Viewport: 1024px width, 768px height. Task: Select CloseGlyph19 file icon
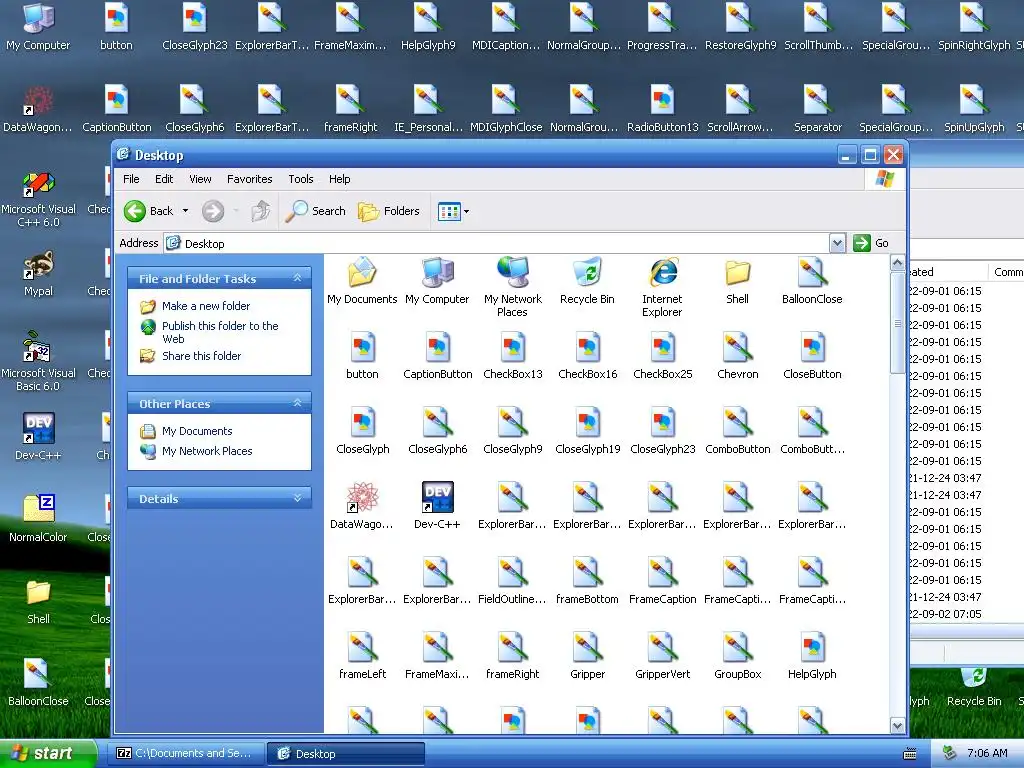coord(587,431)
